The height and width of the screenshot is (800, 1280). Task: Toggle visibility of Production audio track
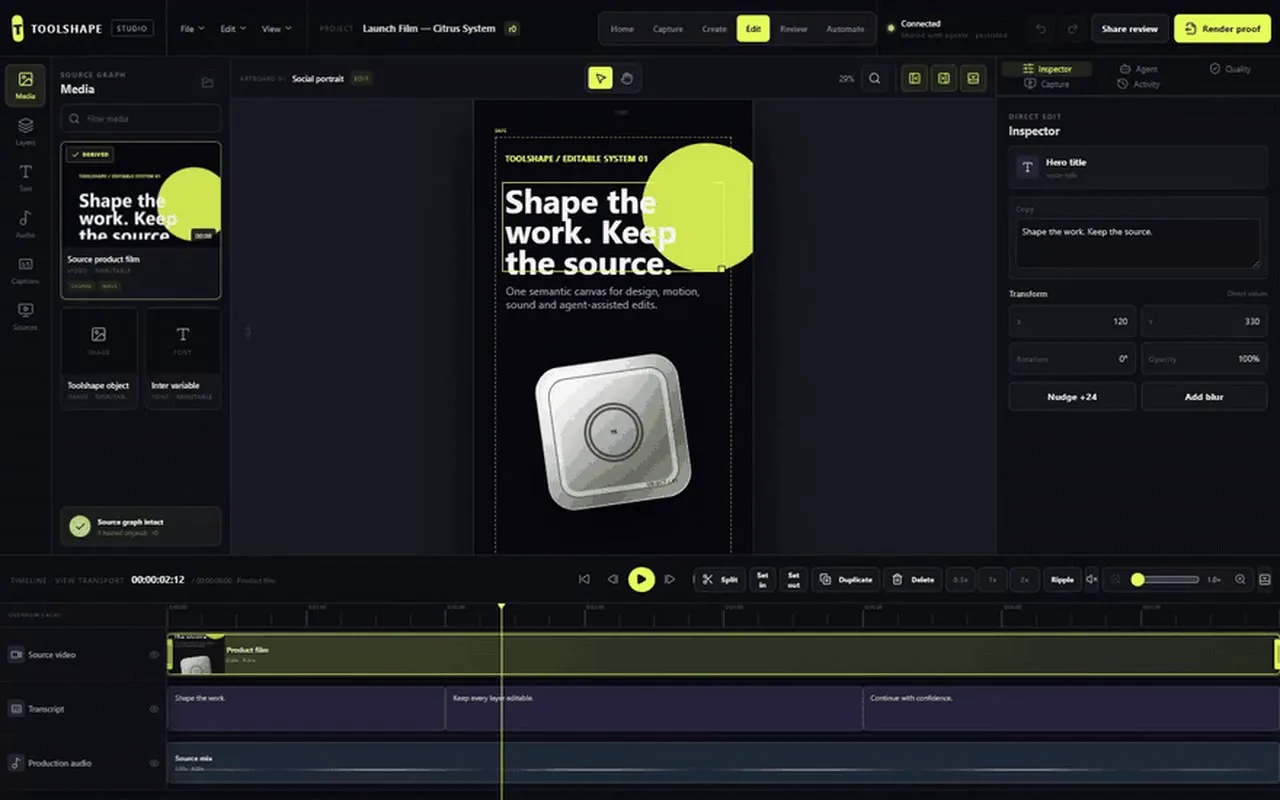tap(154, 763)
